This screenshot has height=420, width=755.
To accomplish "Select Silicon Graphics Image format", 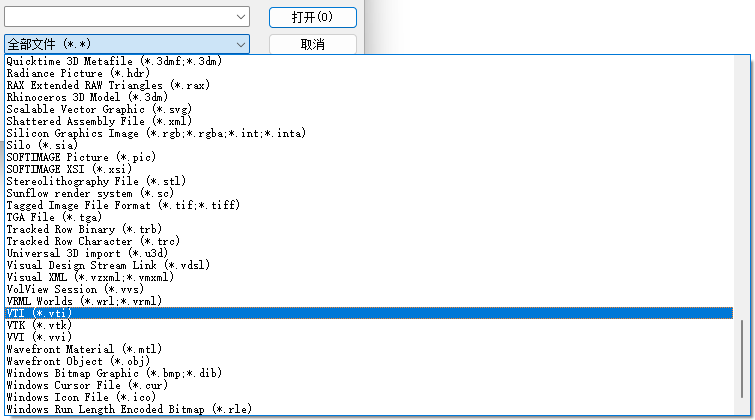I will (369, 133).
